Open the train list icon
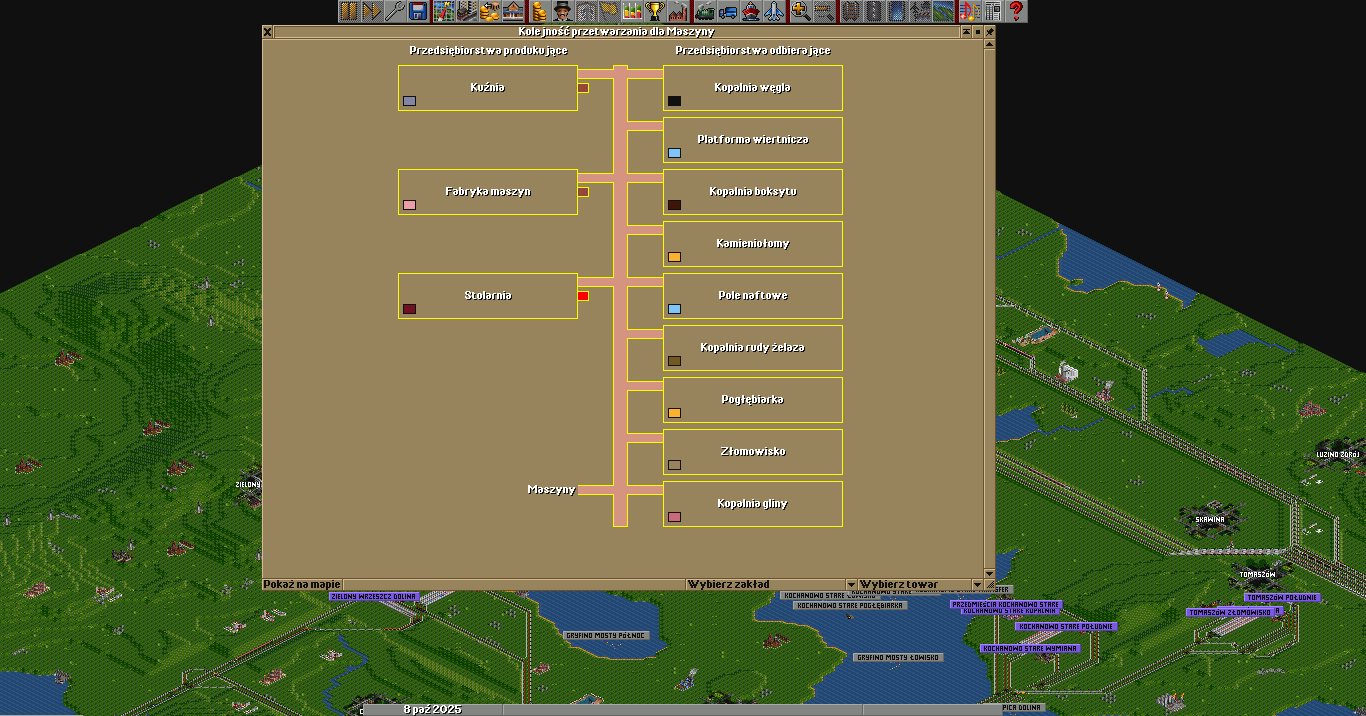 (x=704, y=11)
